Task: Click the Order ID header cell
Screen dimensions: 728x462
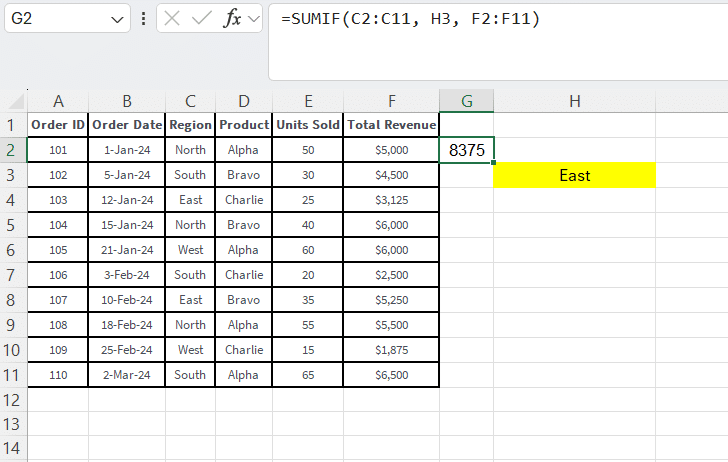Action: click(58, 125)
